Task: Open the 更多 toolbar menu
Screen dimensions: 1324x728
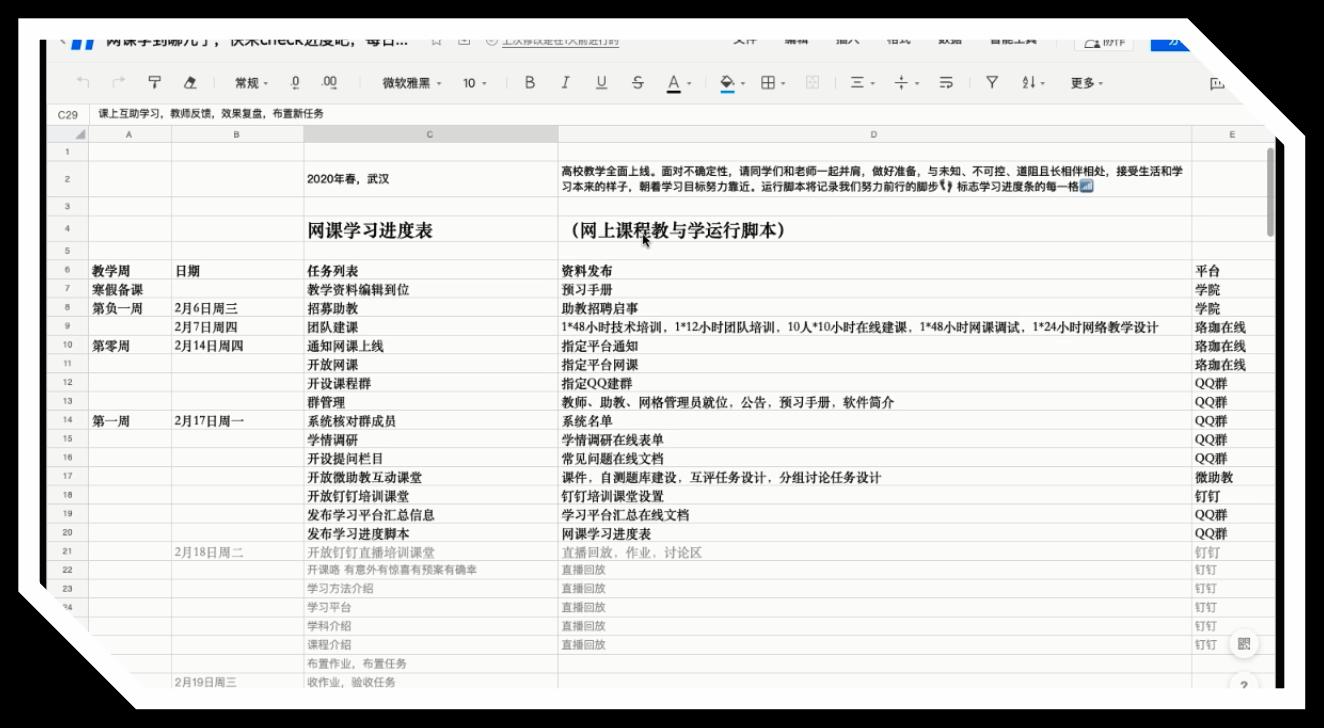Action: pos(1087,83)
